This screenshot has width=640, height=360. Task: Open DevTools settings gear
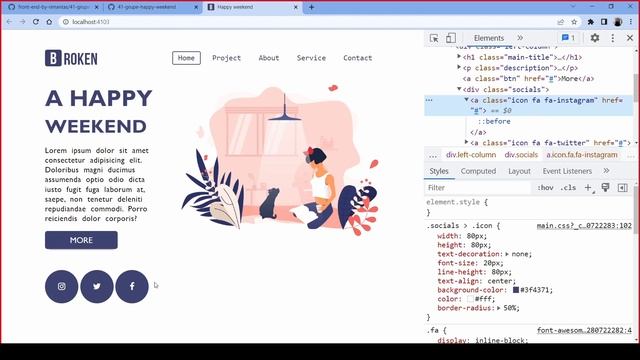coord(595,38)
